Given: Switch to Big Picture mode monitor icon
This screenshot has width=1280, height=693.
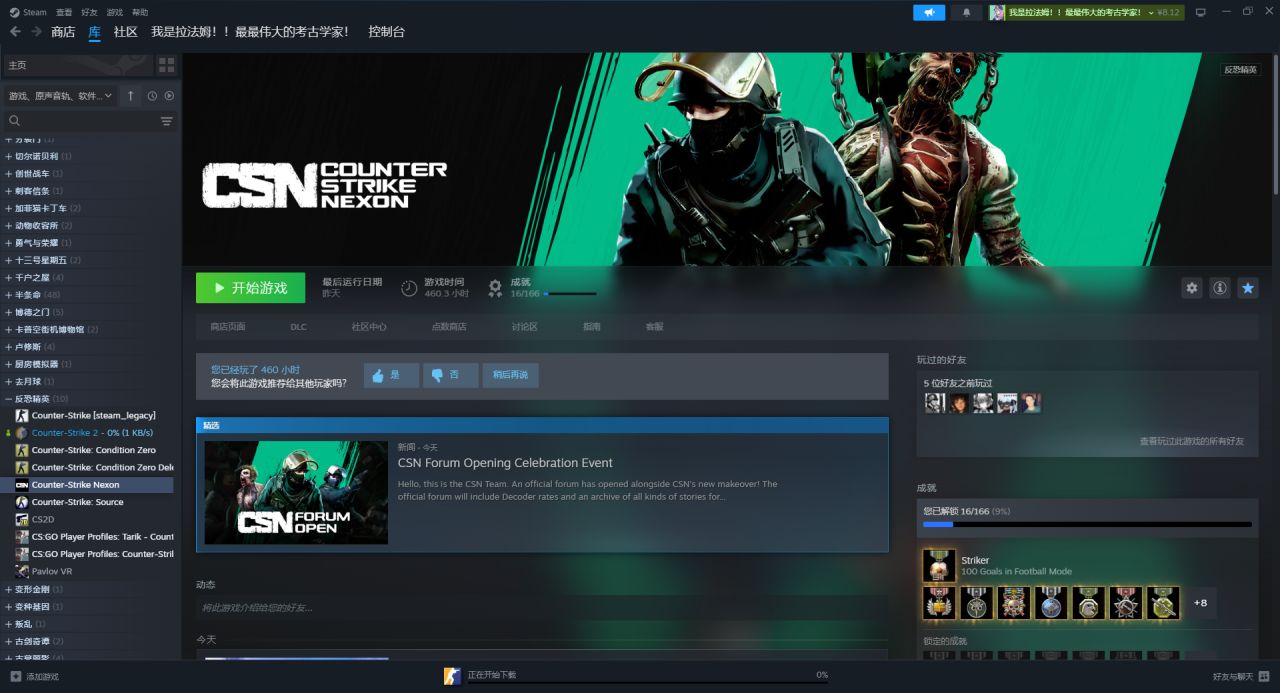Looking at the screenshot, I should pyautogui.click(x=1200, y=12).
